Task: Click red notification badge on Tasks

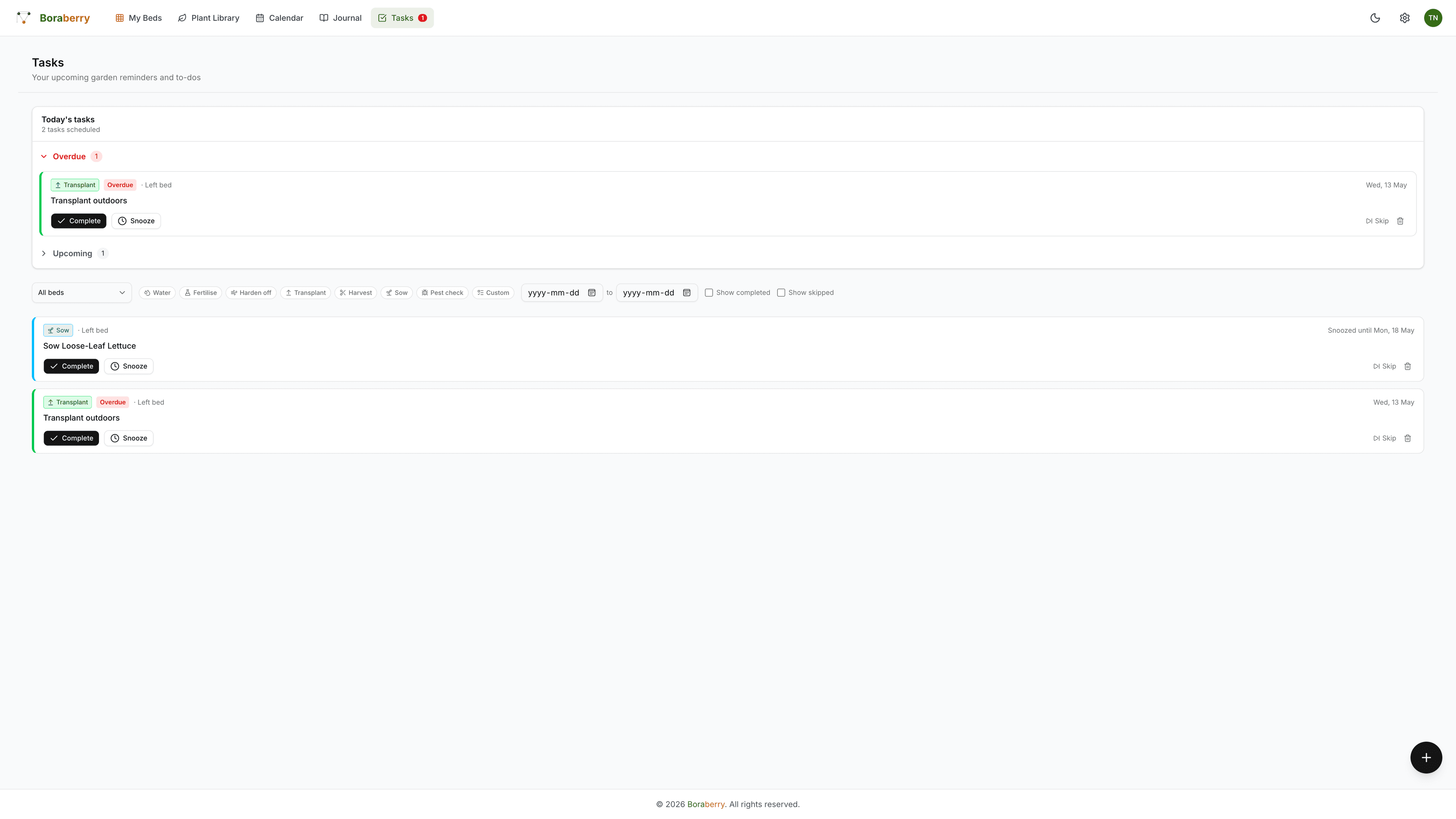Action: (422, 18)
